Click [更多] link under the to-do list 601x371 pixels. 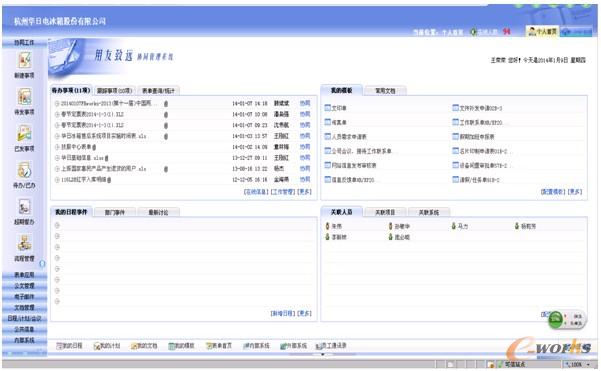304,192
